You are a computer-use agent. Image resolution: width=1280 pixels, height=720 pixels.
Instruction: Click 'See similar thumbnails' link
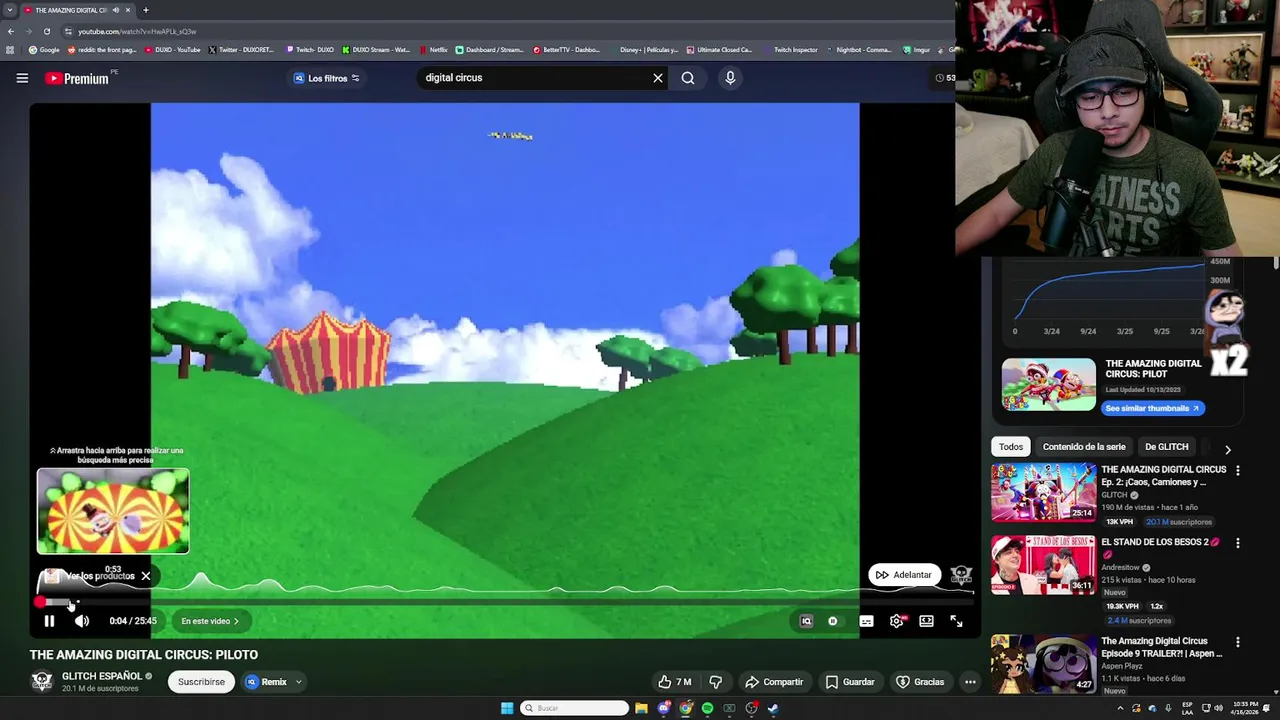[x=1152, y=408]
